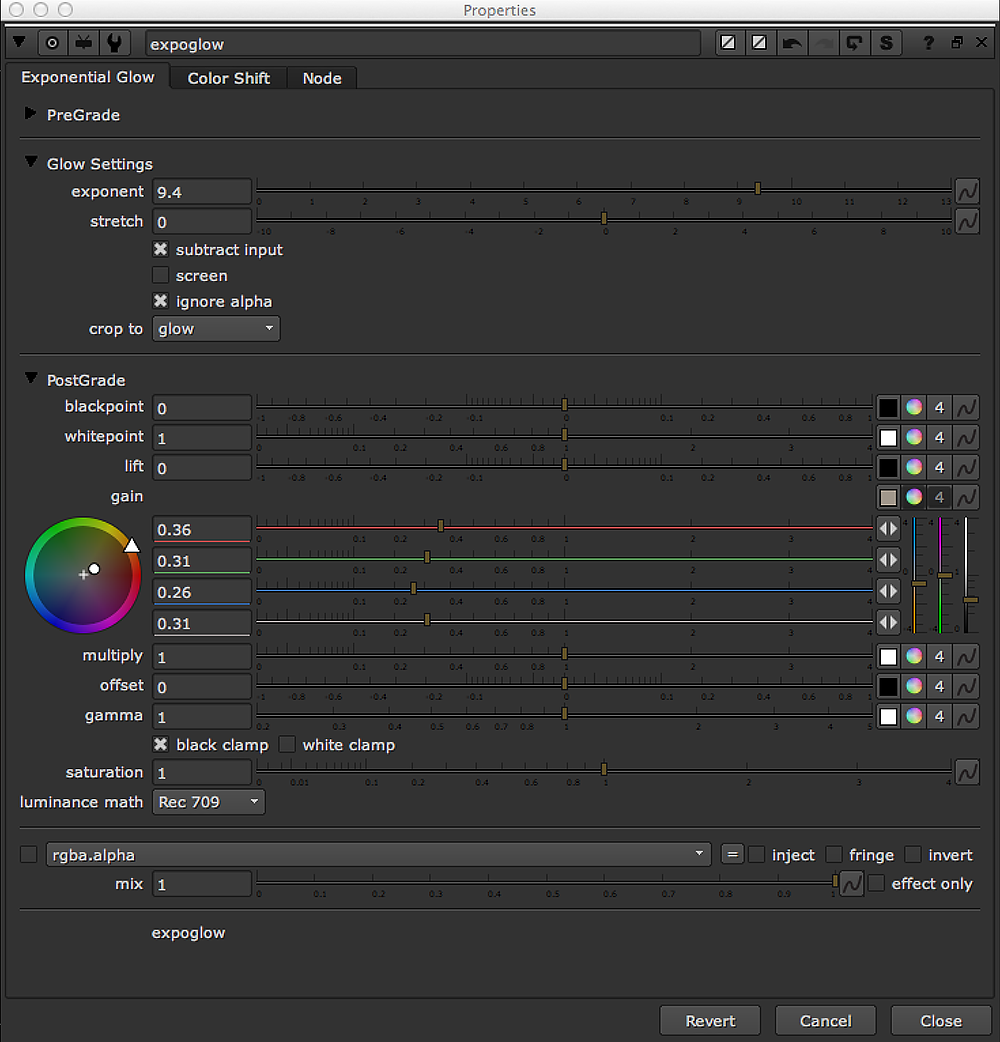Image resolution: width=1000 pixels, height=1042 pixels.
Task: Click the wrench icon beside the node name
Action: tap(114, 43)
